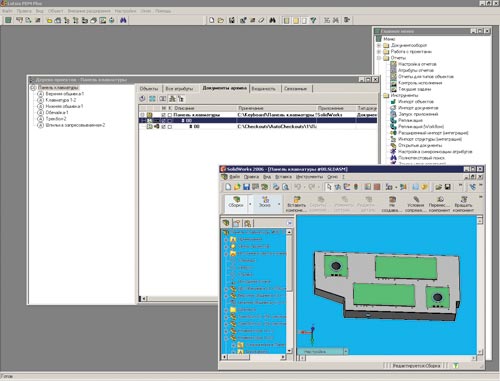Click the Запуск приложений icon in menu panel
The width and height of the screenshot is (500, 381).
pyautogui.click(x=393, y=114)
